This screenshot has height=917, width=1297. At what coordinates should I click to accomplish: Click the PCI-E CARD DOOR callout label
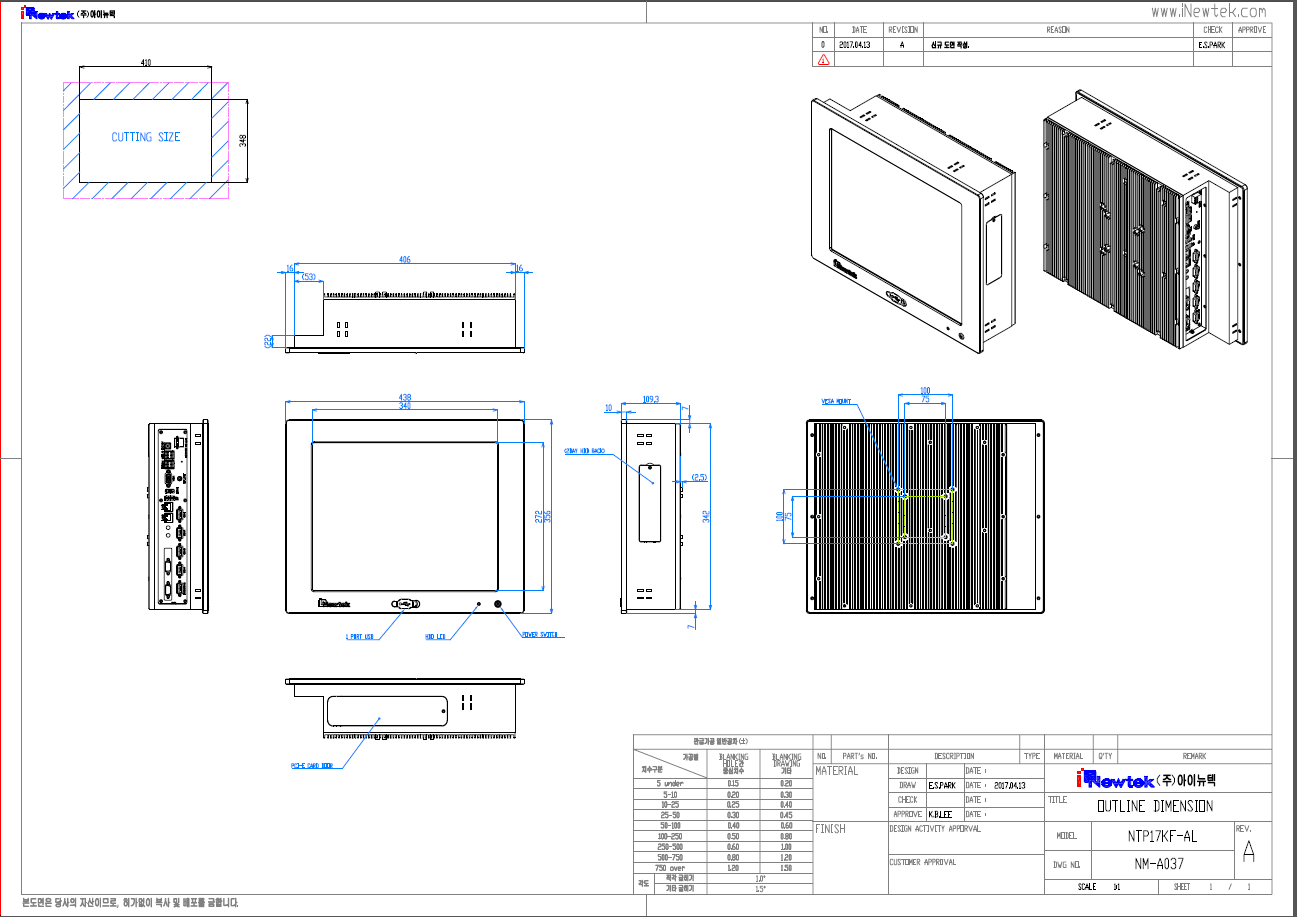click(311, 766)
